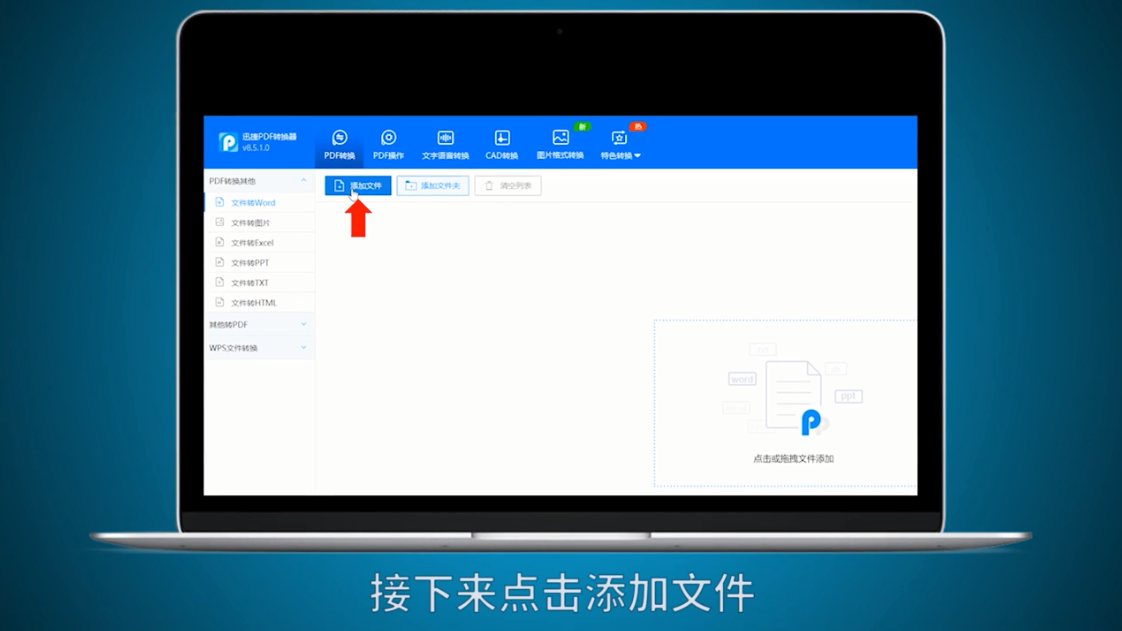This screenshot has height=631, width=1122.
Task: Select the 文件转PPT option
Action: [250, 262]
